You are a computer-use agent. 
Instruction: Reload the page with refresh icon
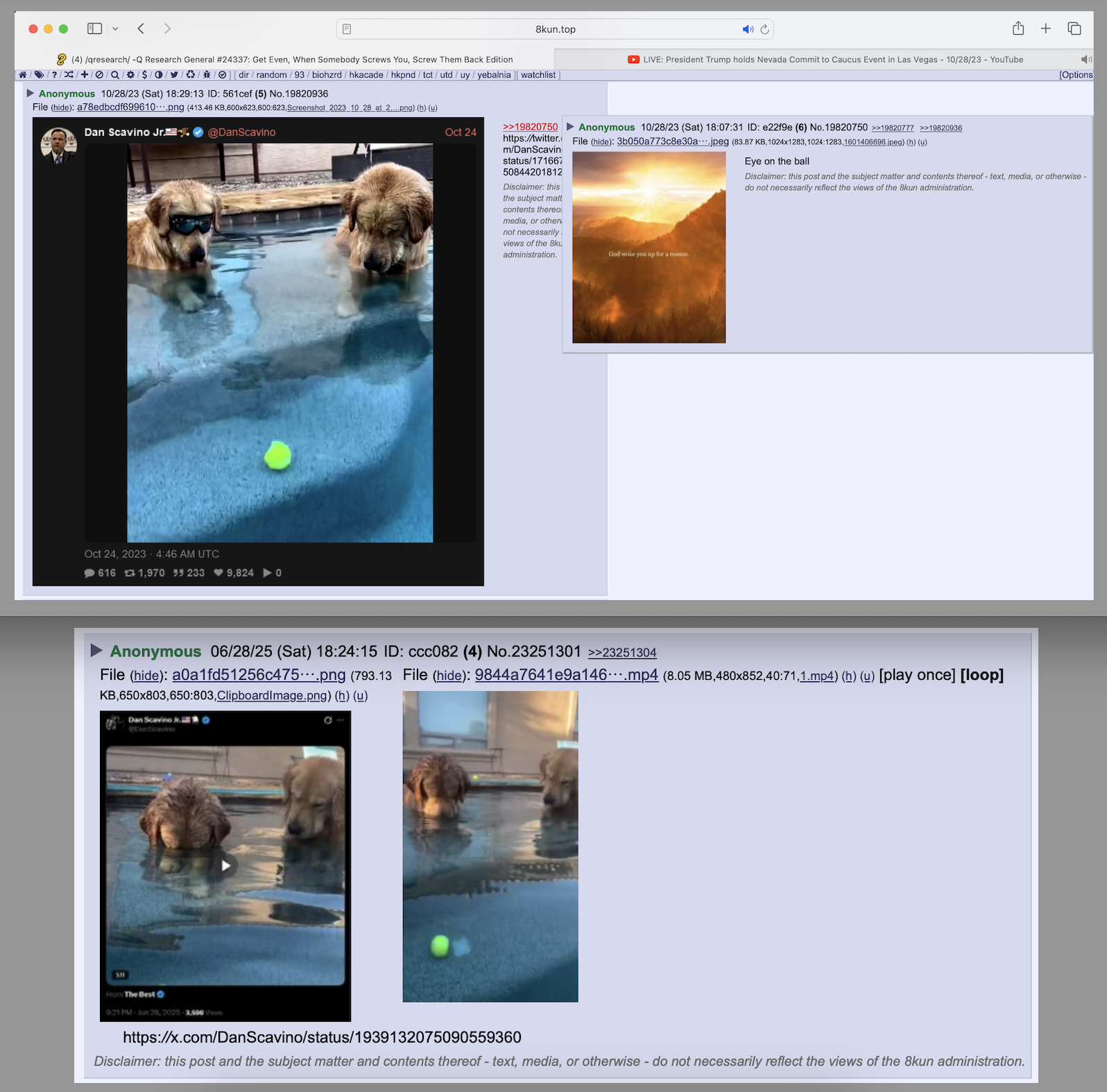coord(764,29)
